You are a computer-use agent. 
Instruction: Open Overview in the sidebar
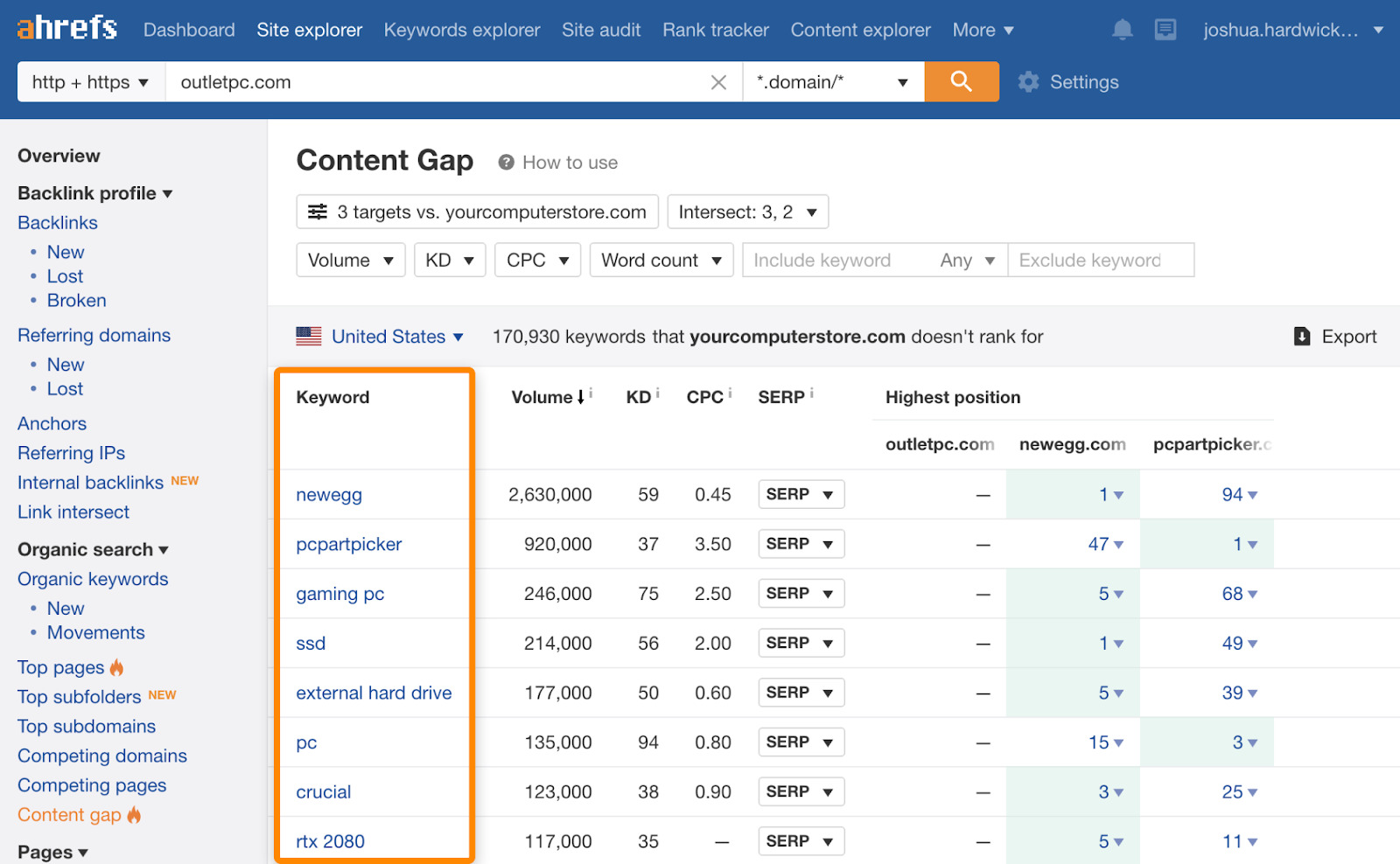coord(59,156)
